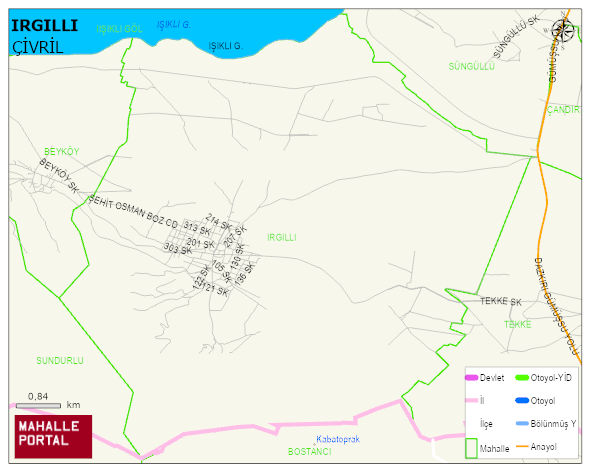Click the green Mahalle legend rectangle
This screenshot has width=591, height=472.
click(x=471, y=448)
